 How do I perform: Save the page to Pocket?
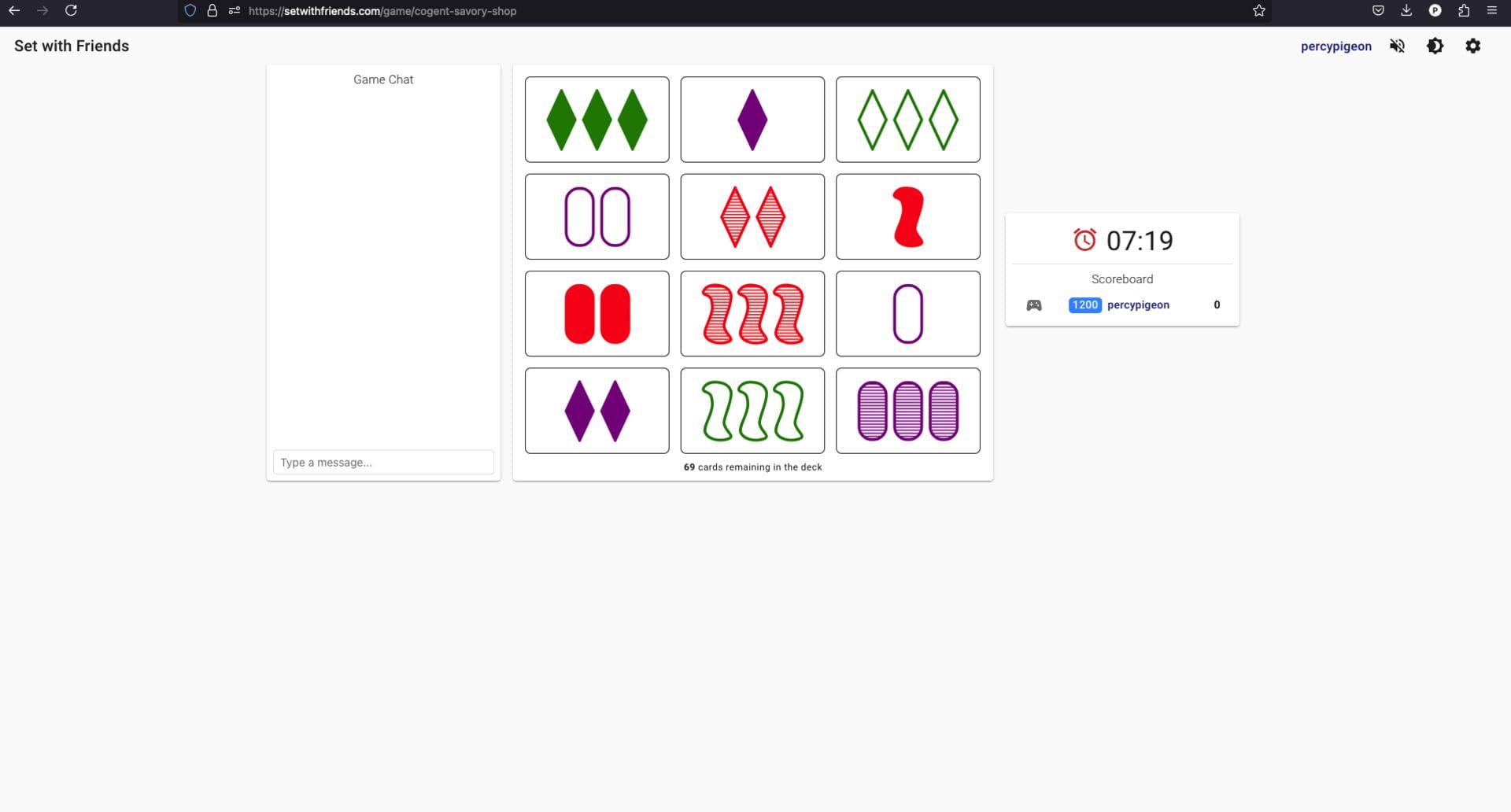1378,10
